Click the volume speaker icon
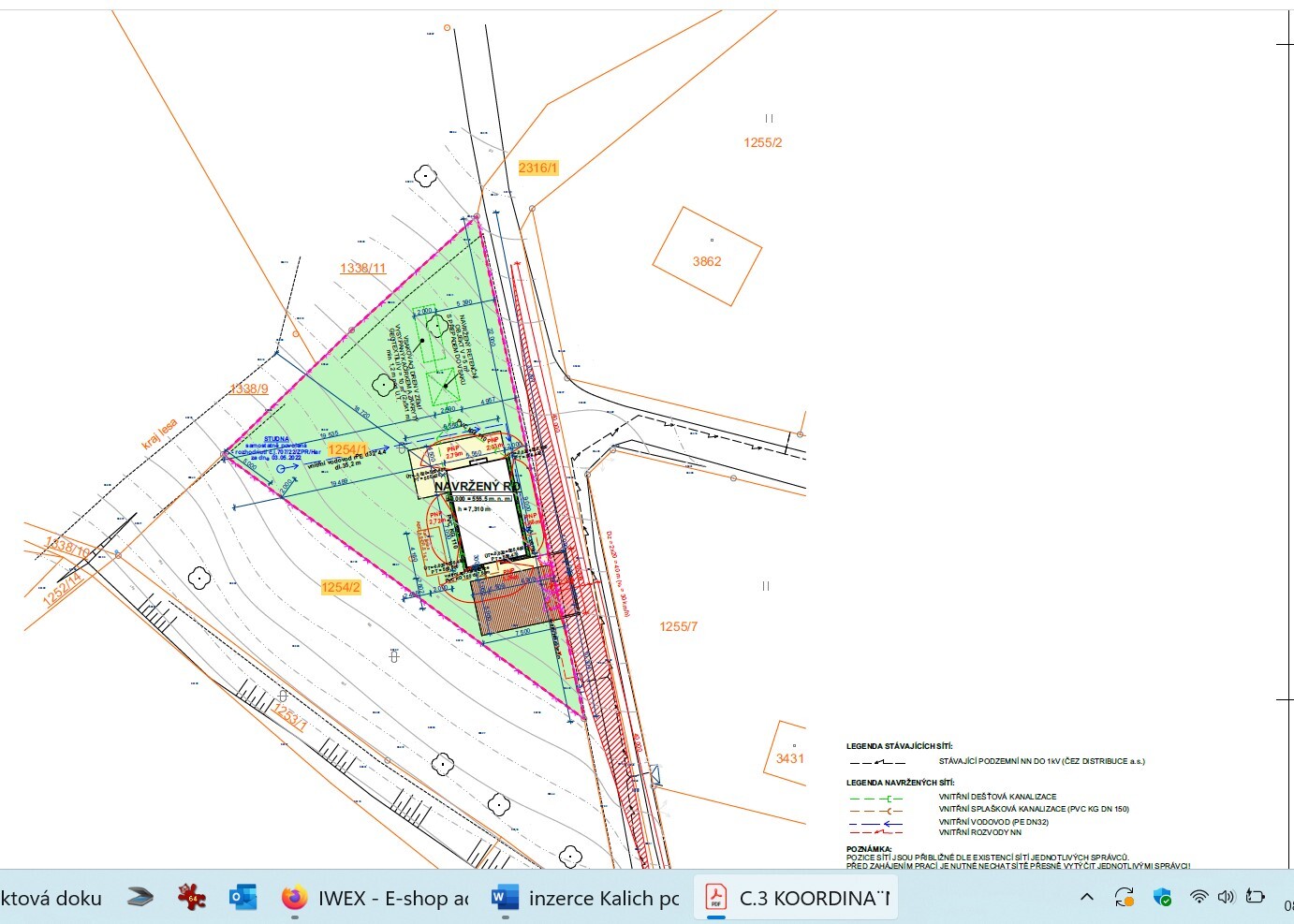 pos(1226,897)
